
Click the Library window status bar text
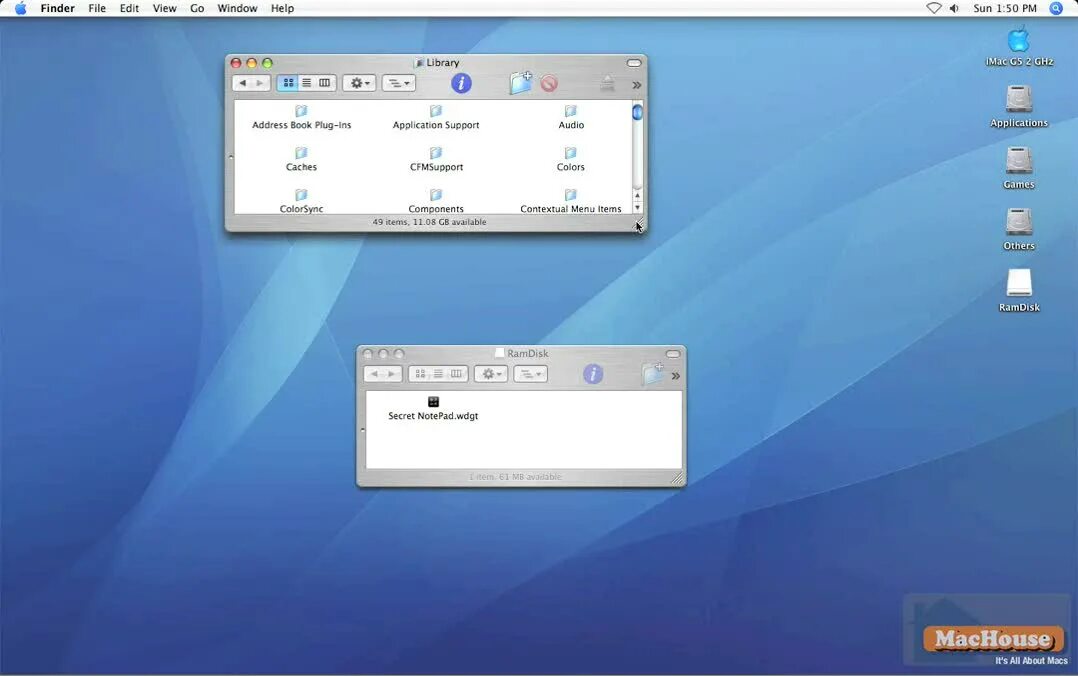[430, 222]
